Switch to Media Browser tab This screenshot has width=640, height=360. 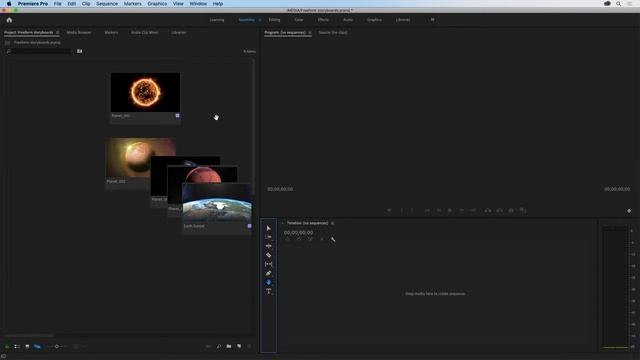(79, 32)
